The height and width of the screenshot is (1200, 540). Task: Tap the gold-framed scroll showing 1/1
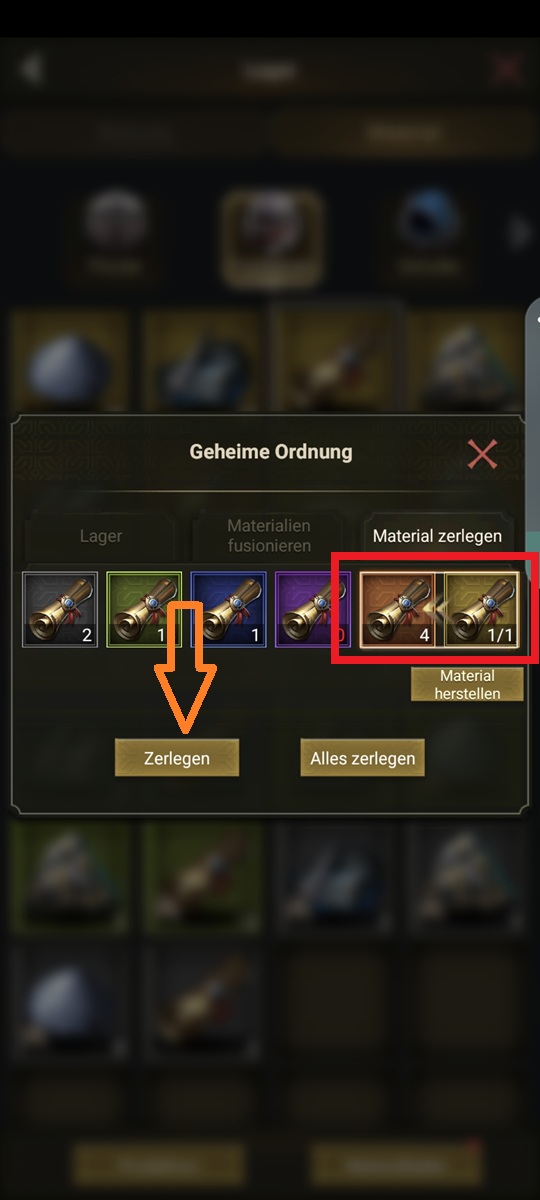click(x=481, y=609)
